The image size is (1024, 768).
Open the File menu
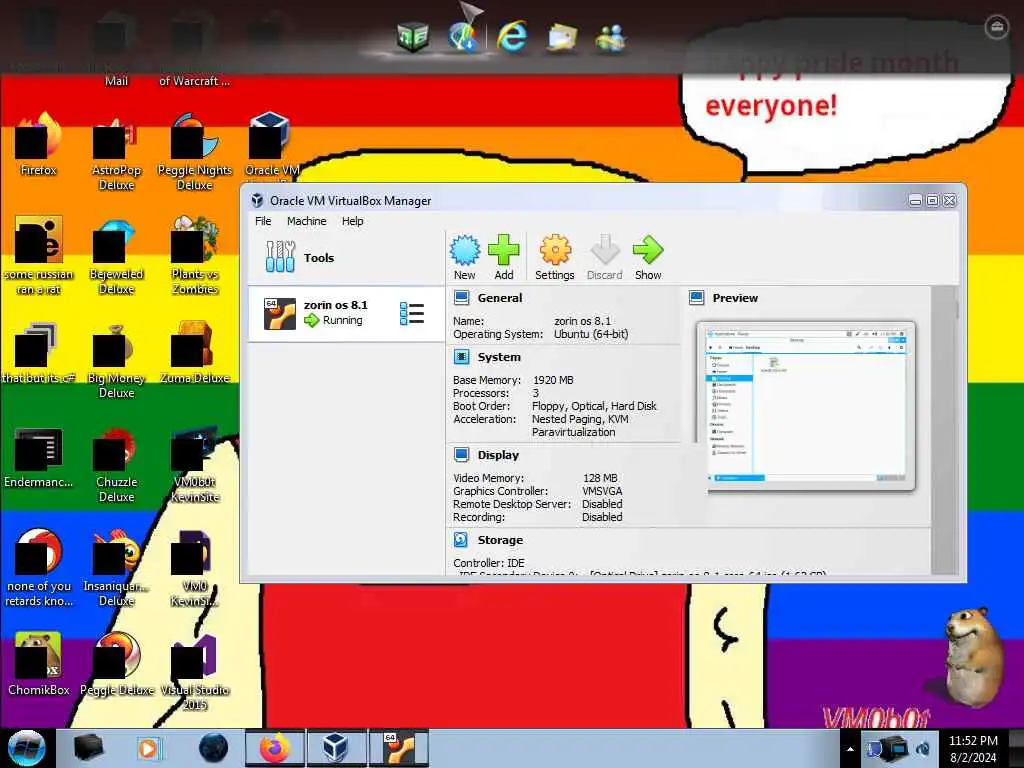click(x=263, y=221)
